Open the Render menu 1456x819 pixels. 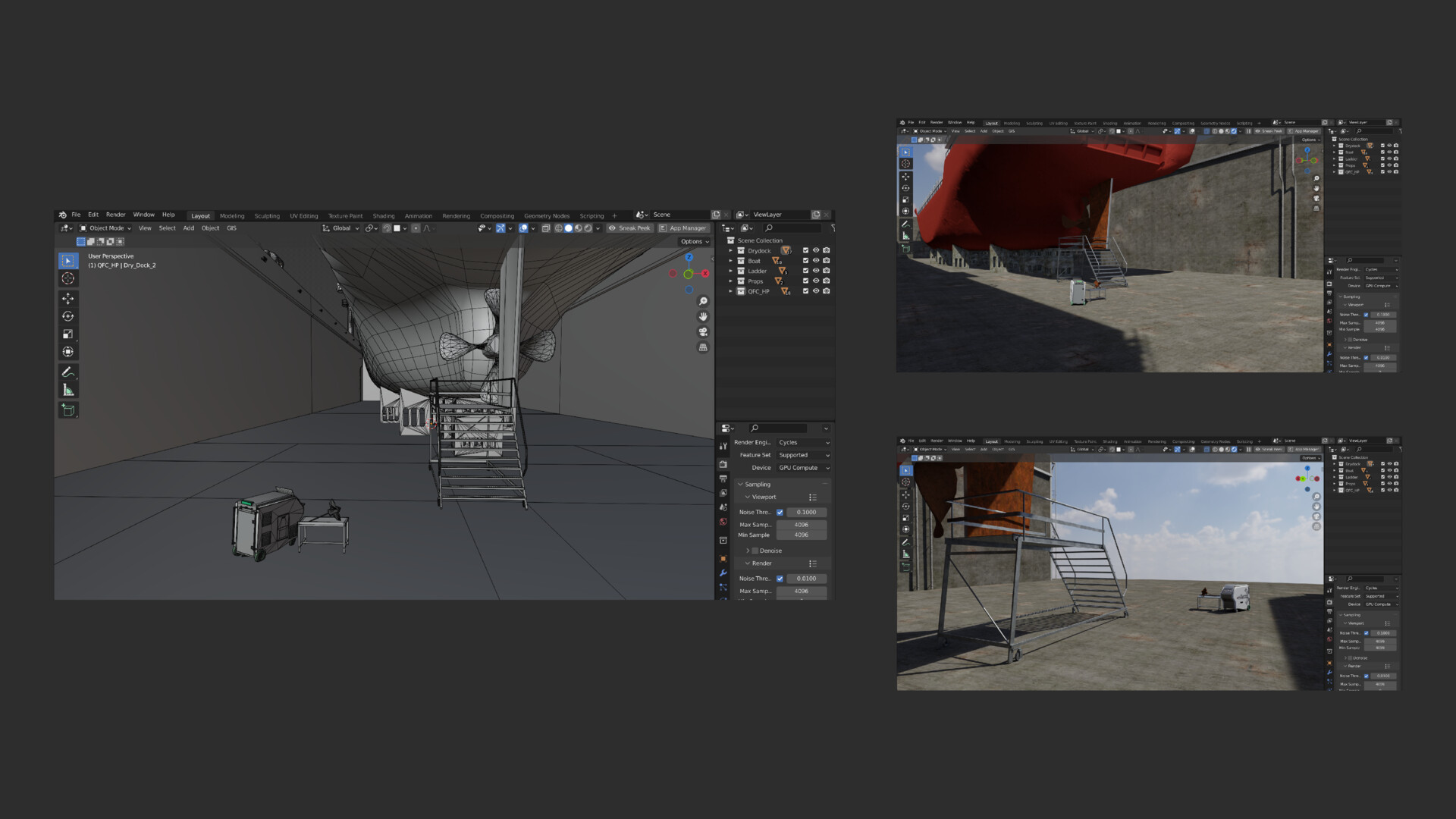(115, 215)
